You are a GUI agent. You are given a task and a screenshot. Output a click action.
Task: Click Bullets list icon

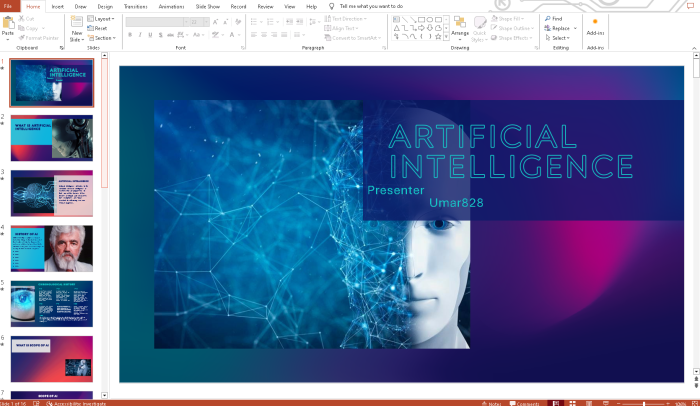click(x=254, y=22)
